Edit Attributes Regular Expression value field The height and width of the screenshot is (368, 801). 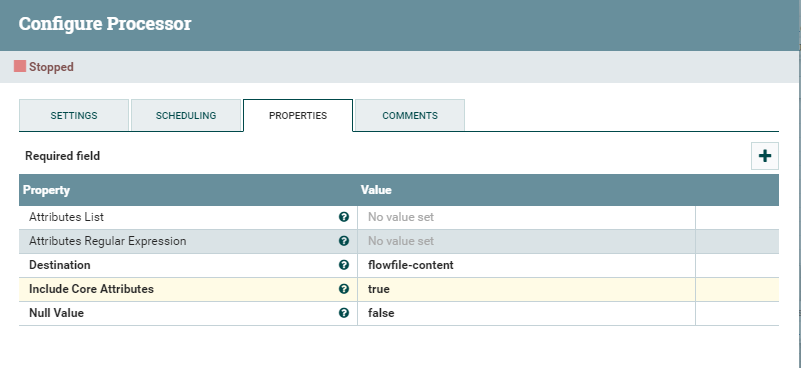526,241
